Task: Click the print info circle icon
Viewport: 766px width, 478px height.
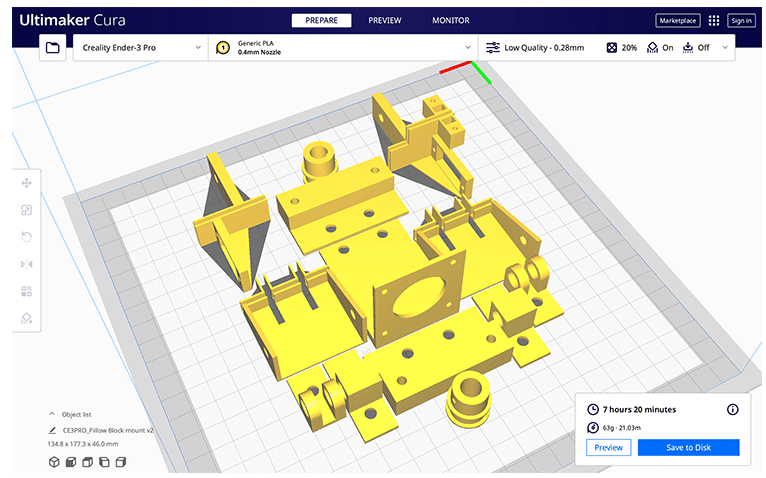Action: [732, 410]
